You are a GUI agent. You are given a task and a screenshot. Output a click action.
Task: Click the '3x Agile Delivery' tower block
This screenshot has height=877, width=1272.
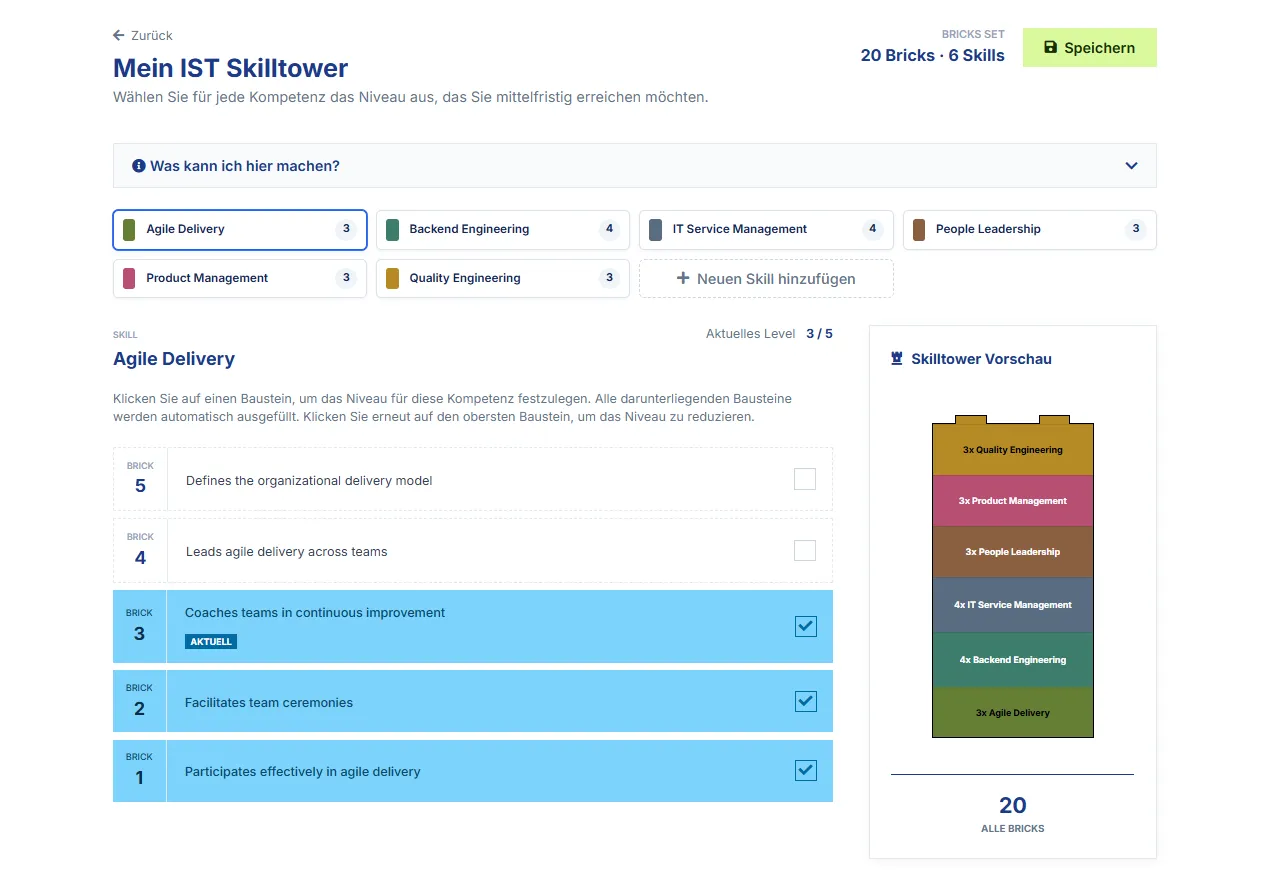coord(1013,713)
